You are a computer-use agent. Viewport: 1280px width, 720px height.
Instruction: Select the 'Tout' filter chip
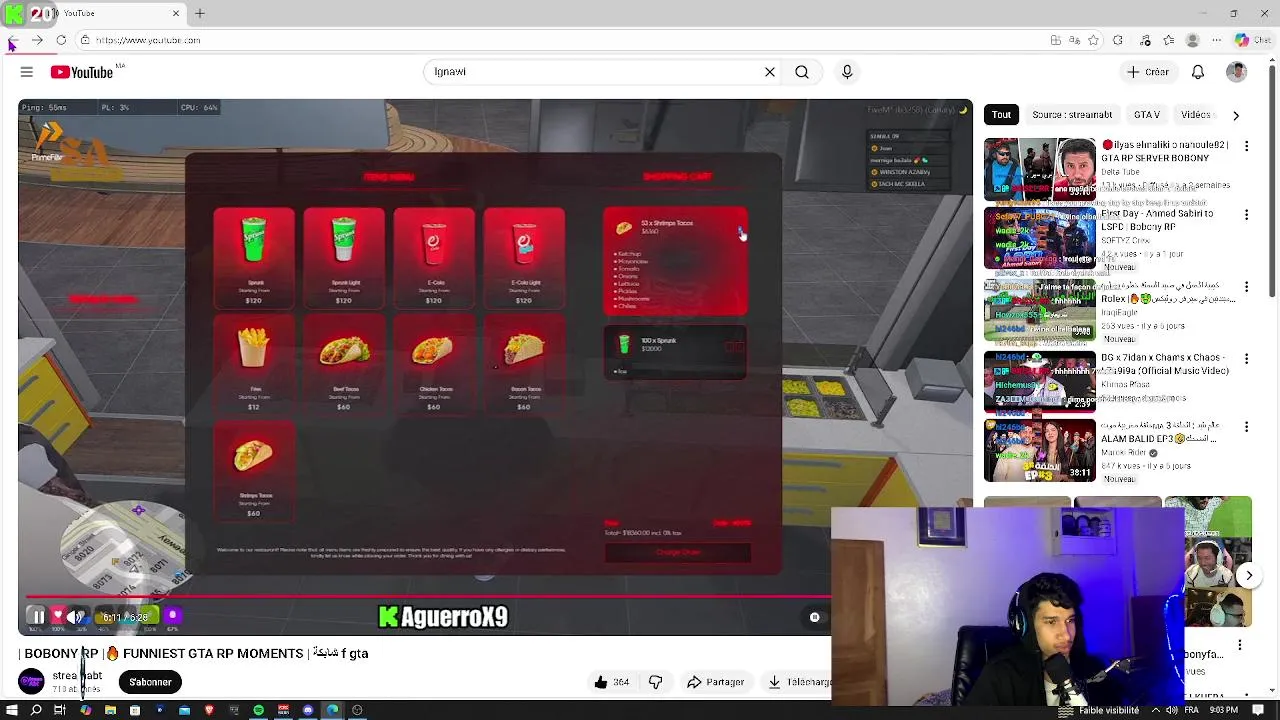[1001, 115]
